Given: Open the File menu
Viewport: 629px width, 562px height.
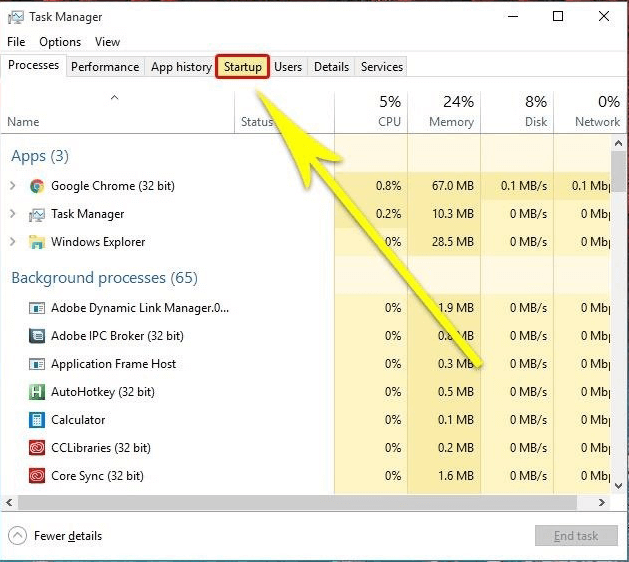Looking at the screenshot, I should point(16,42).
